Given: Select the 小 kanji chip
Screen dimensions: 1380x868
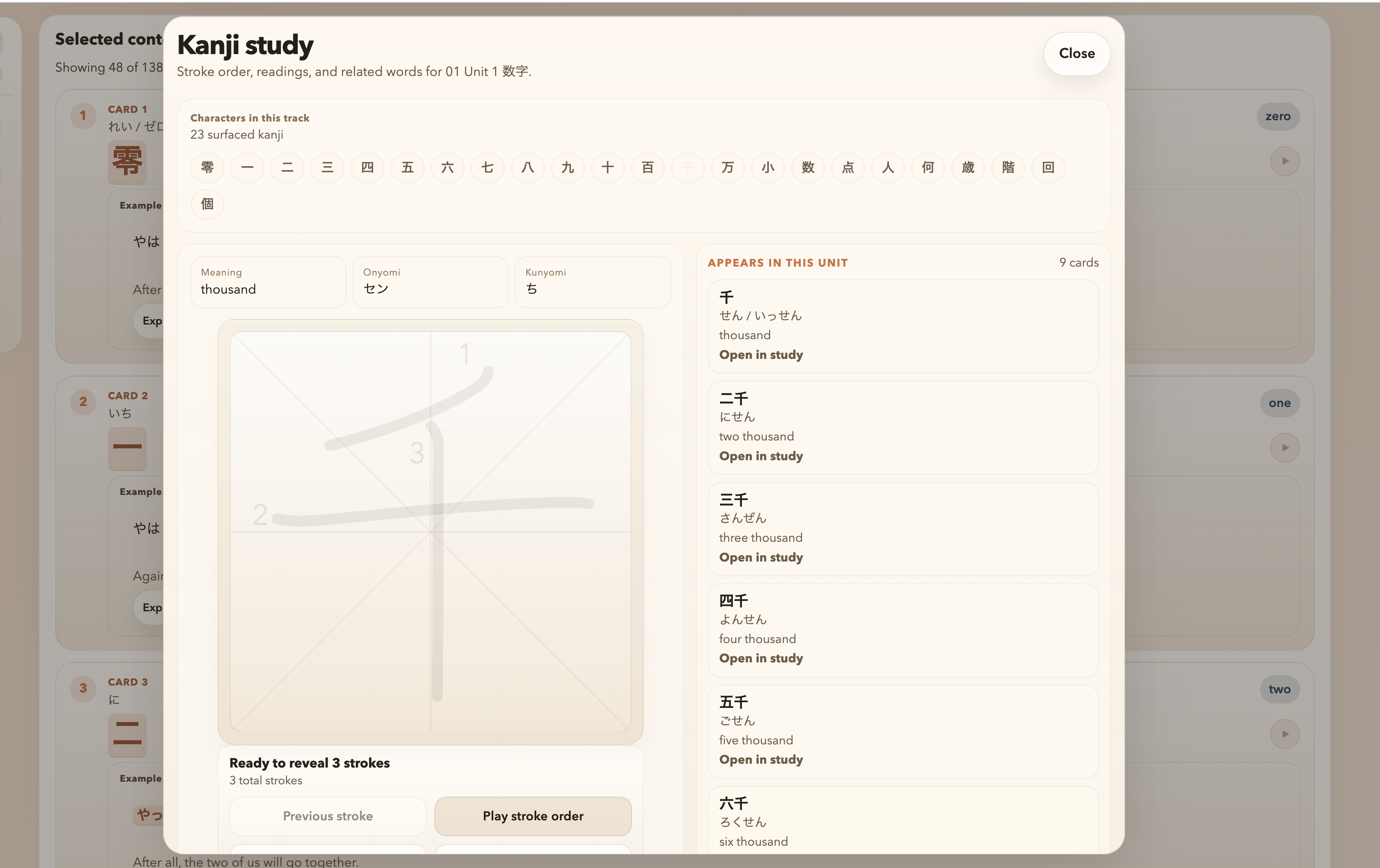Looking at the screenshot, I should (x=768, y=167).
